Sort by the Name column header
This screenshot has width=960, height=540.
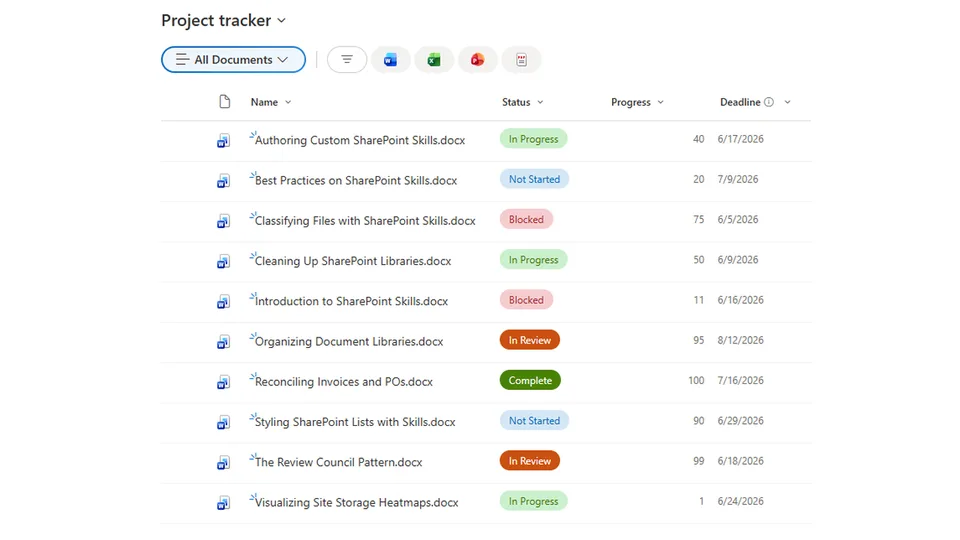coord(271,102)
